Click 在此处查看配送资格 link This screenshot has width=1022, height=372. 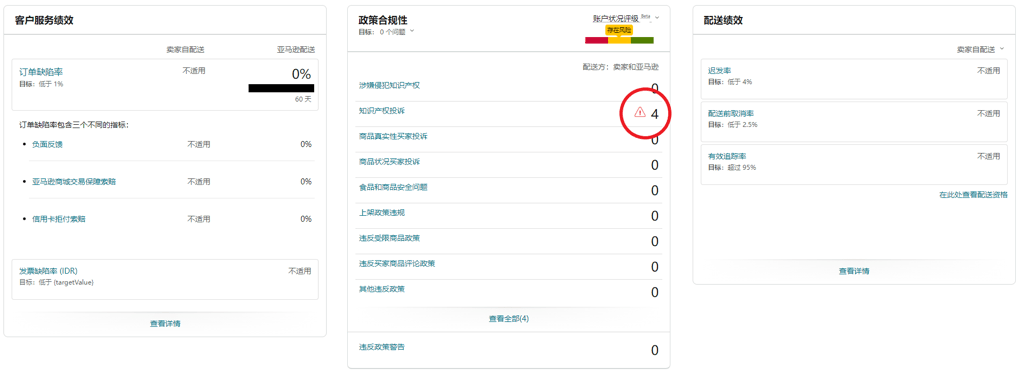(973, 195)
